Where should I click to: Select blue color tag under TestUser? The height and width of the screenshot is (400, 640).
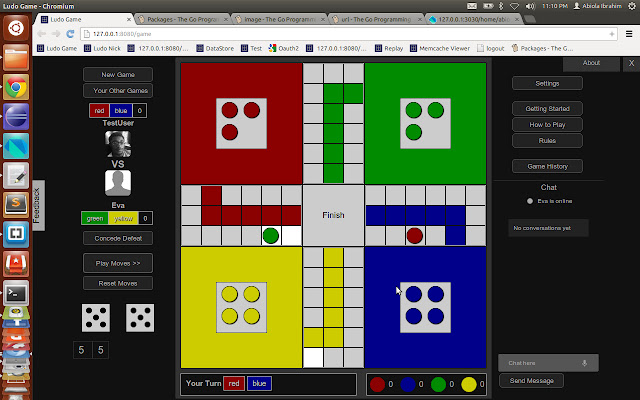121,111
